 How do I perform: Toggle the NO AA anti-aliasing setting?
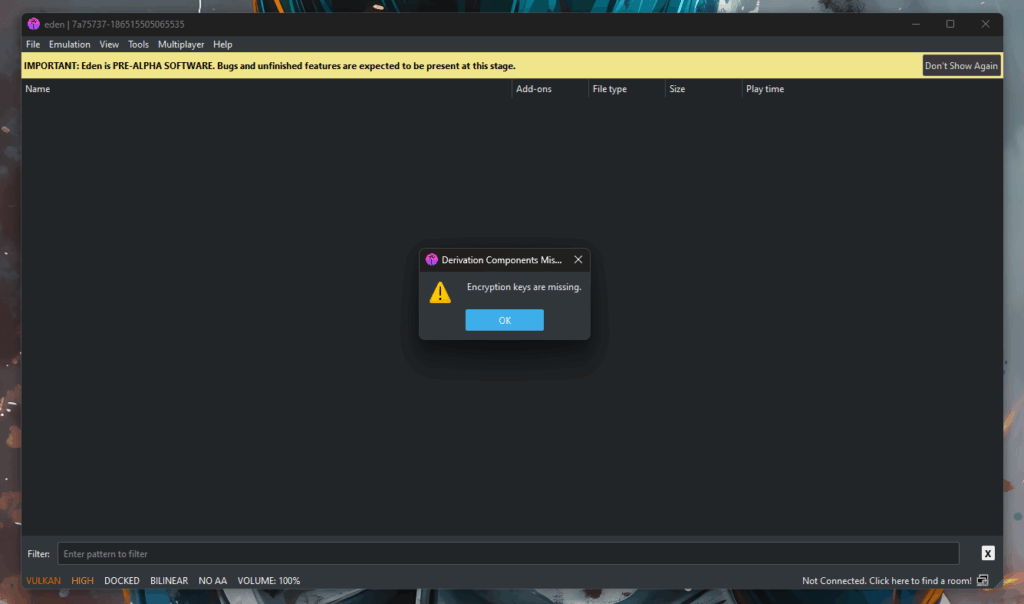point(212,580)
